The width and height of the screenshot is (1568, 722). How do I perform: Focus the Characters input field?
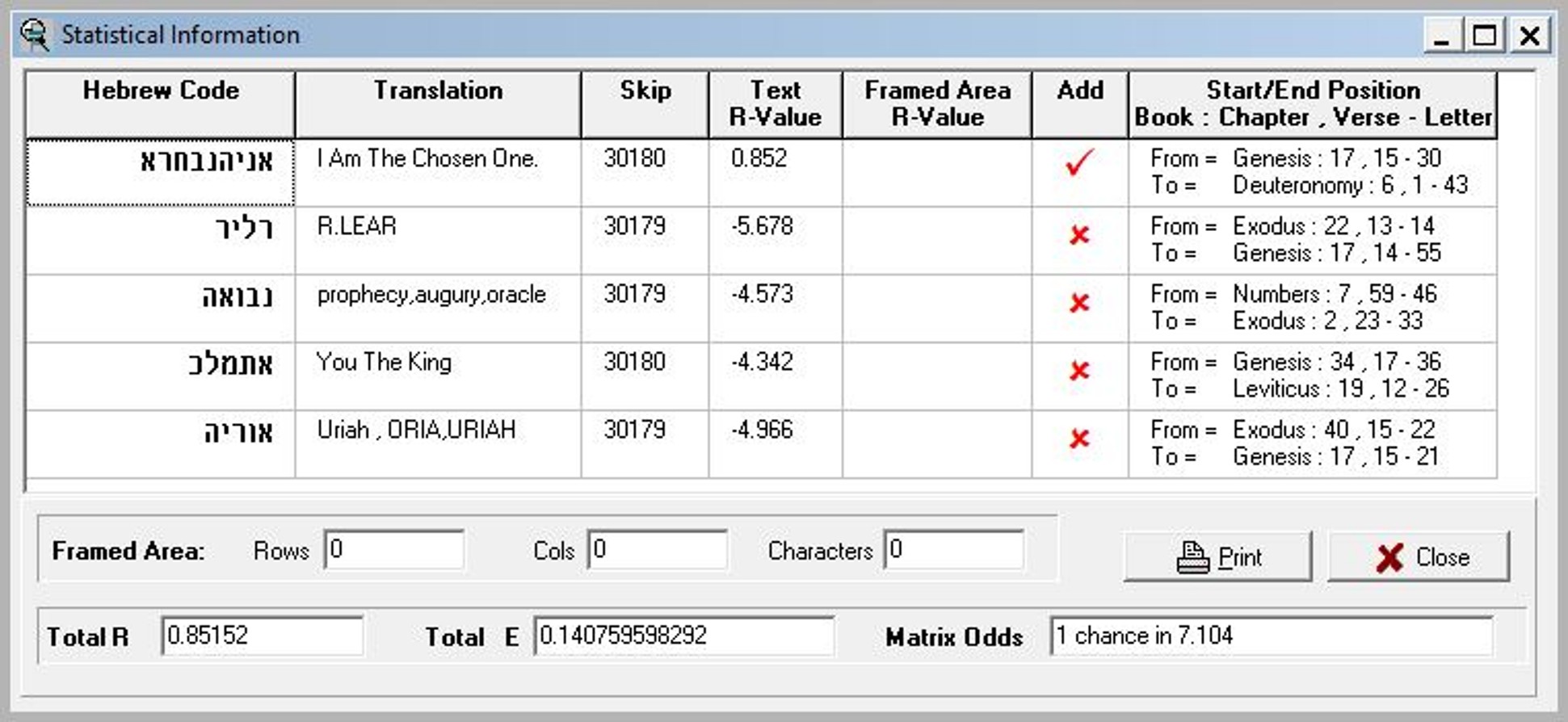click(x=954, y=550)
